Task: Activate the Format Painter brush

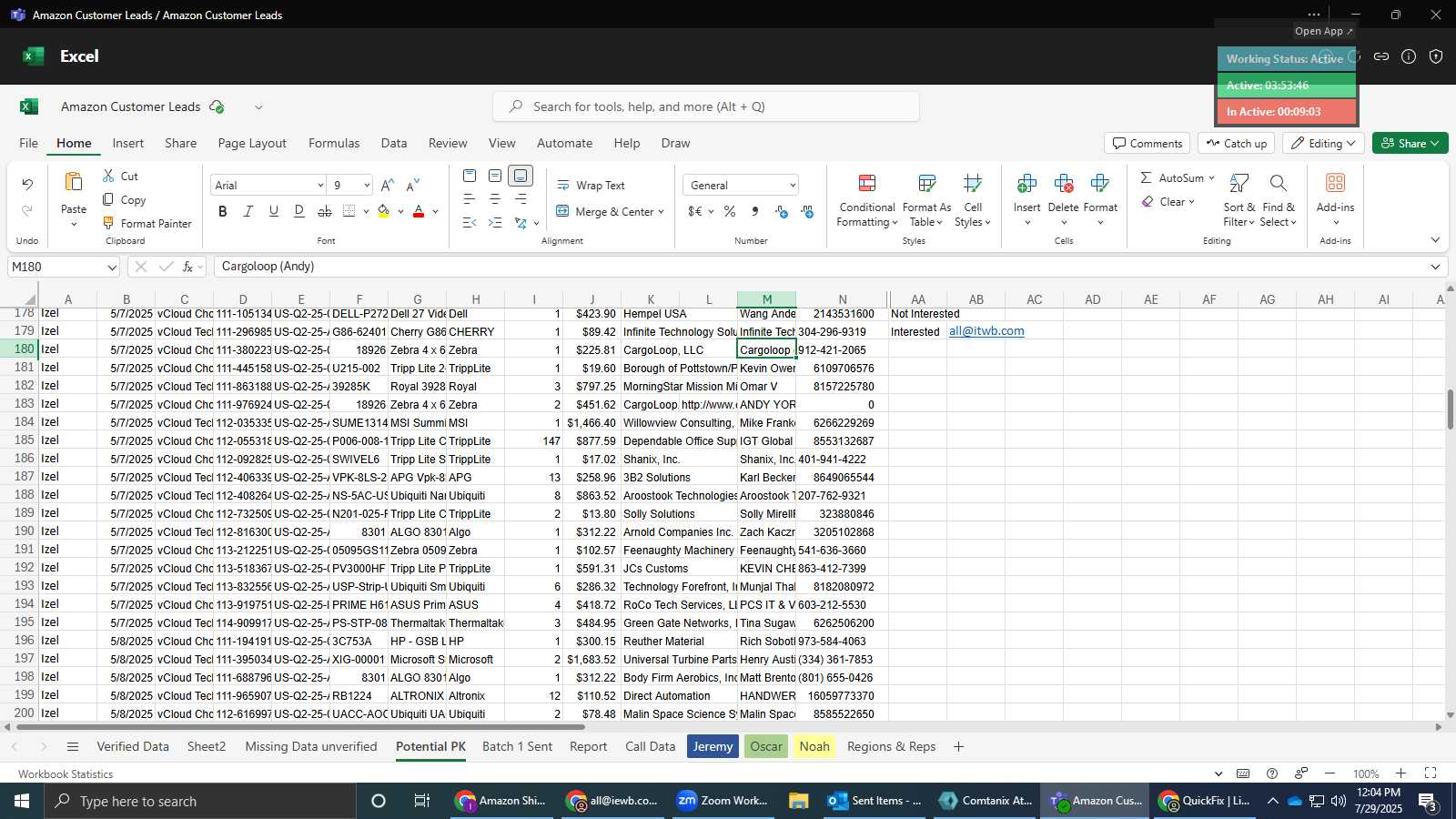Action: click(x=109, y=223)
